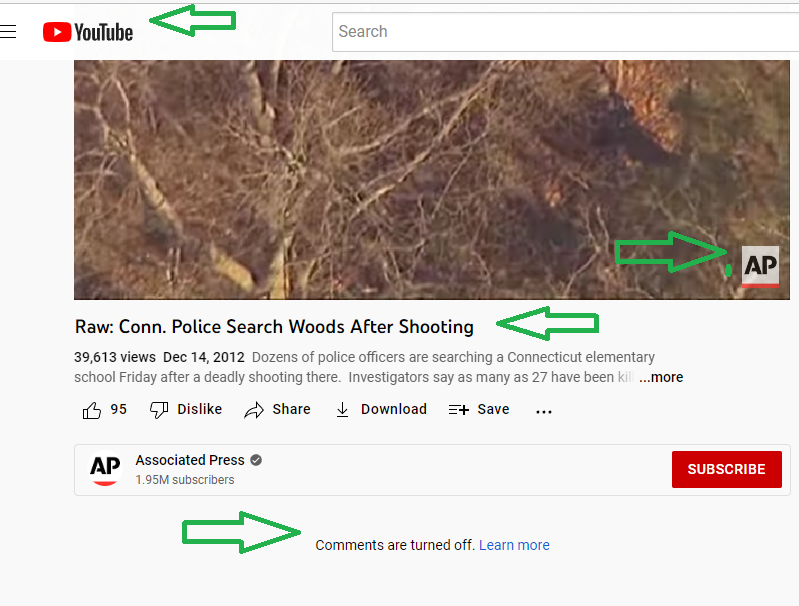Go to YouTube home via logo
The width and height of the screenshot is (799, 606).
coord(88,32)
